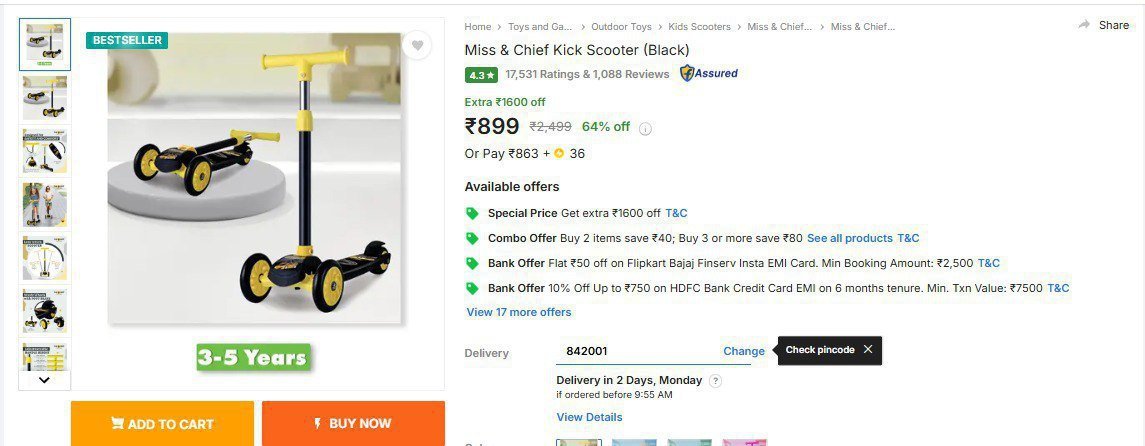Screen dimensions: 1145x446
Task: Open See all products combo link
Action: point(849,238)
